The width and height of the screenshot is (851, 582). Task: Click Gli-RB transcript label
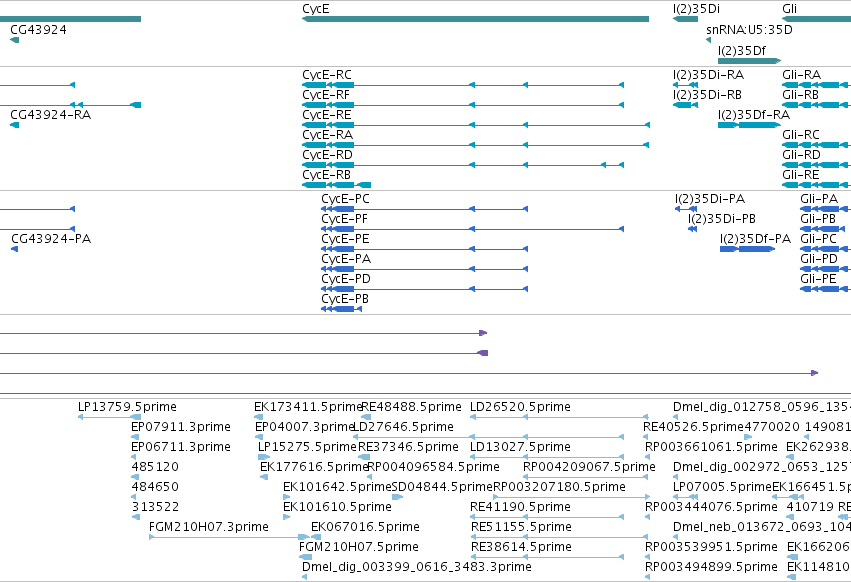pos(800,94)
